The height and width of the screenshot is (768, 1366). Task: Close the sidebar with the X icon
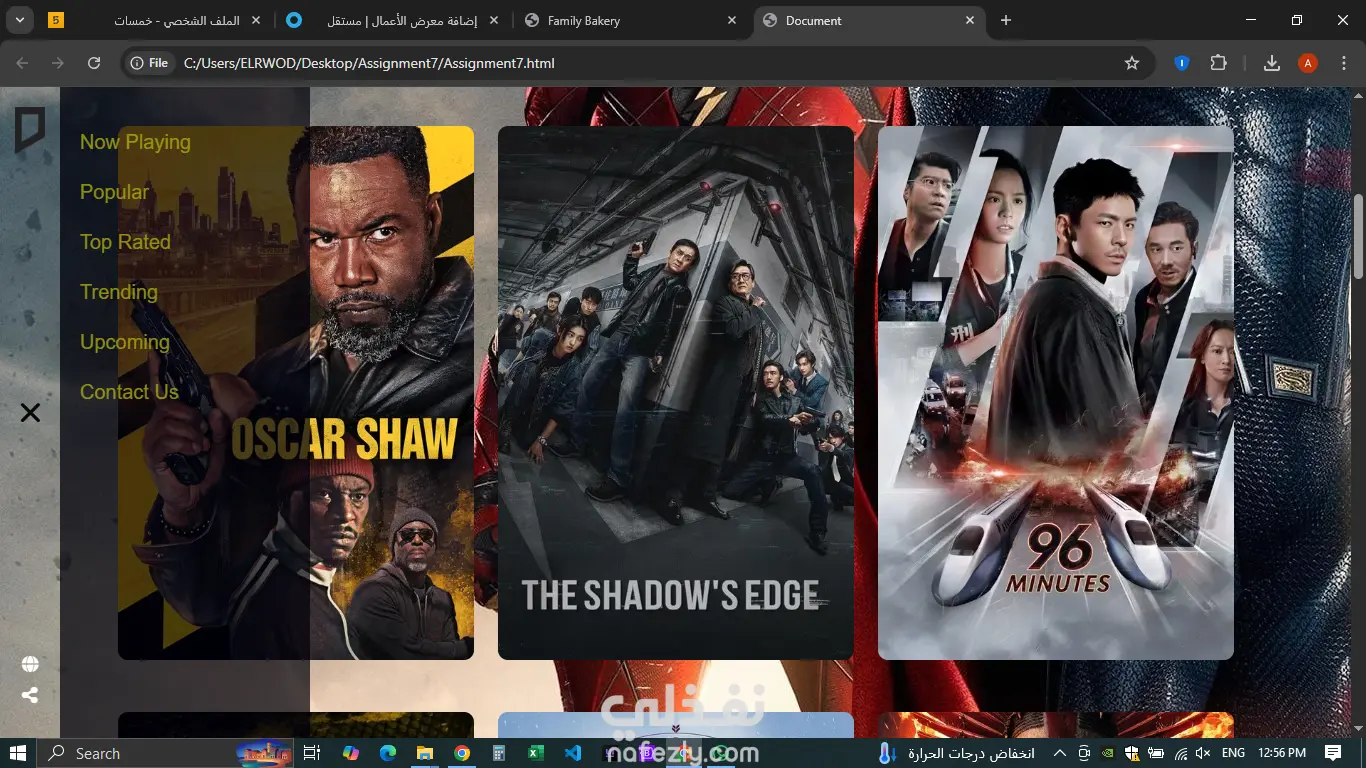pos(30,412)
